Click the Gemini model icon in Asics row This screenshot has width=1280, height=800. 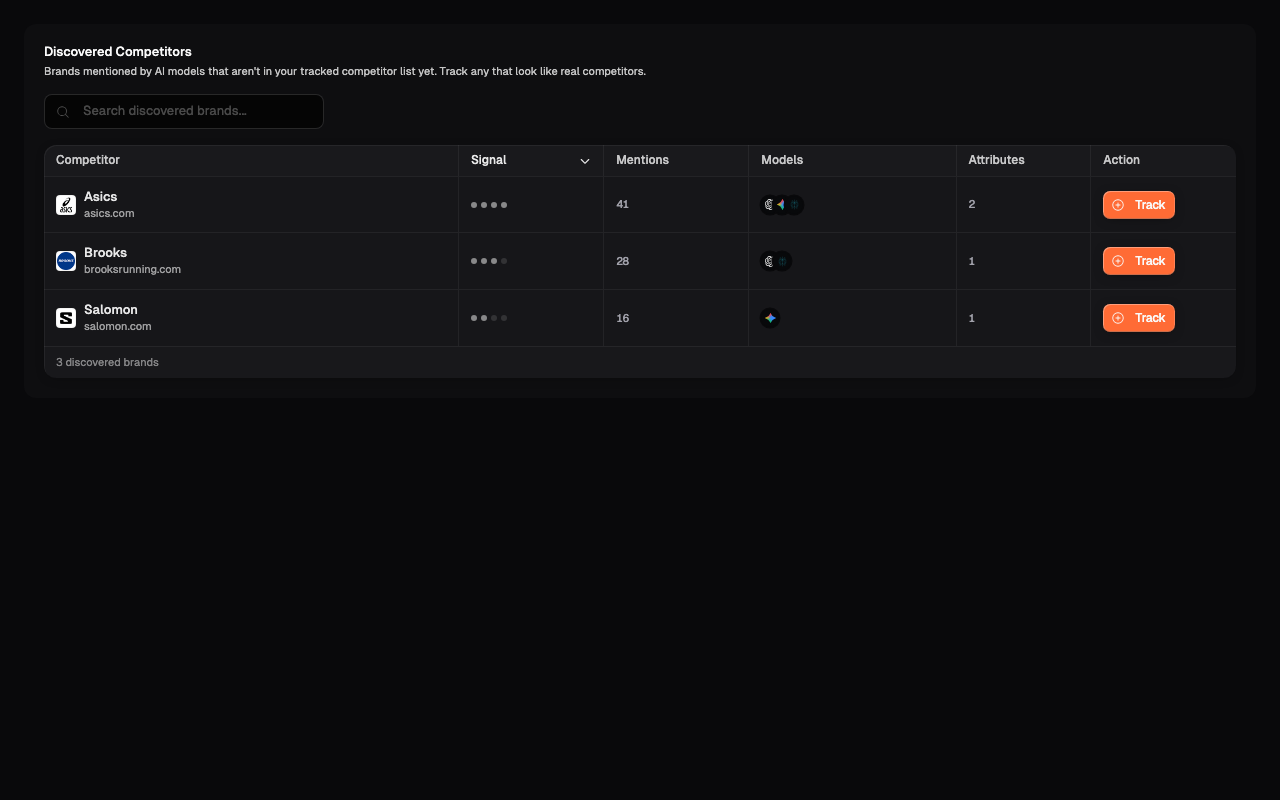point(781,205)
